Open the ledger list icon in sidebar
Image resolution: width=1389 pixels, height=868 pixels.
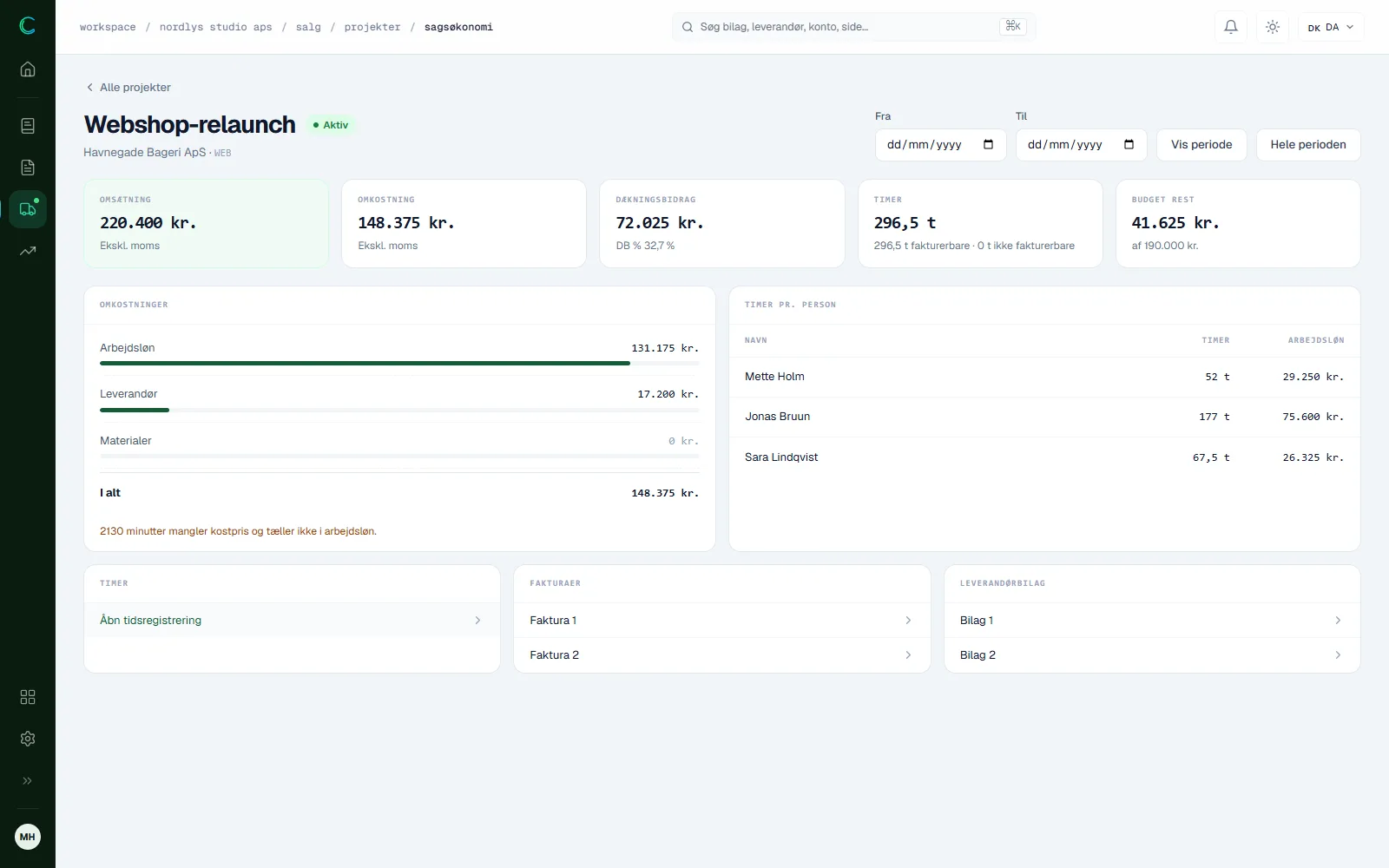click(x=28, y=126)
